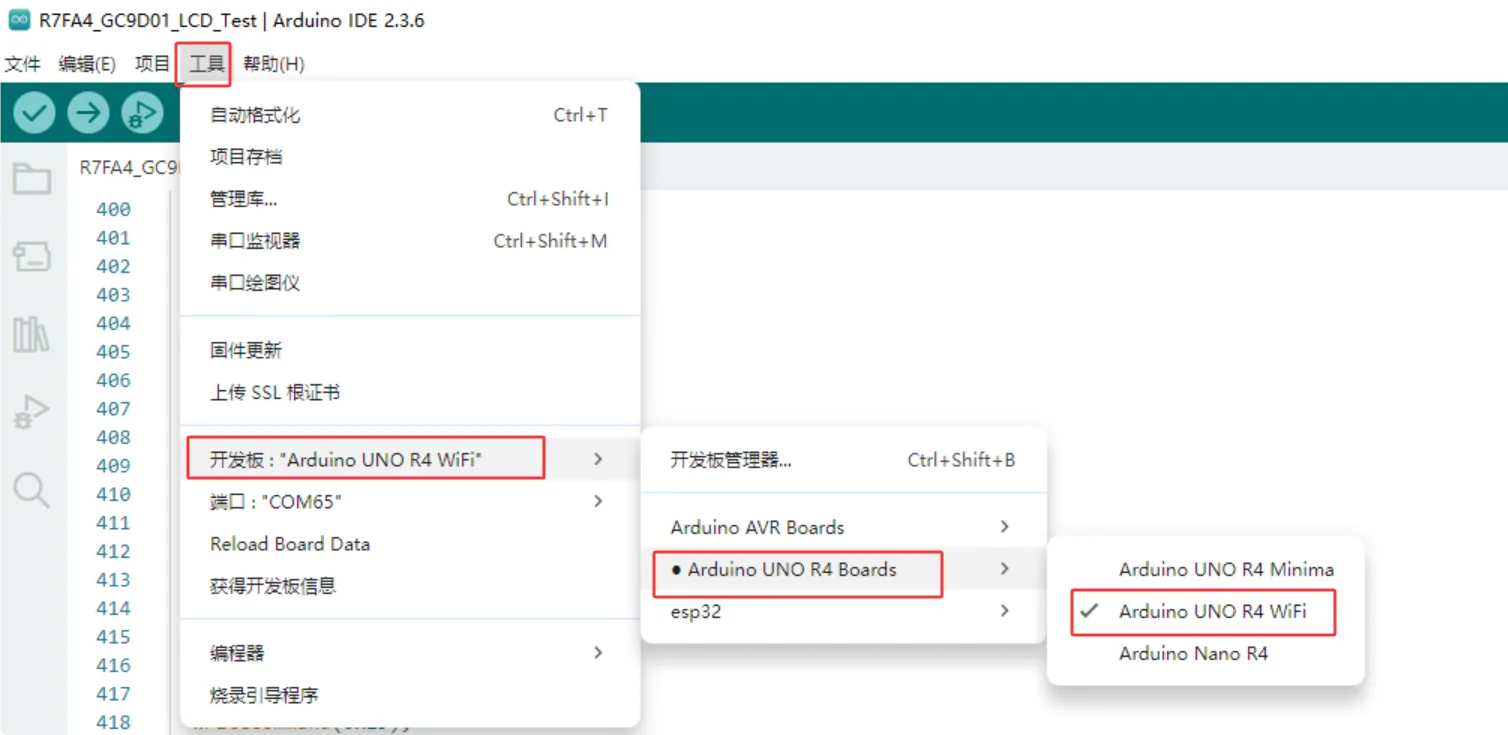Open the 文件 menu
The height and width of the screenshot is (735, 1508).
click(x=22, y=64)
